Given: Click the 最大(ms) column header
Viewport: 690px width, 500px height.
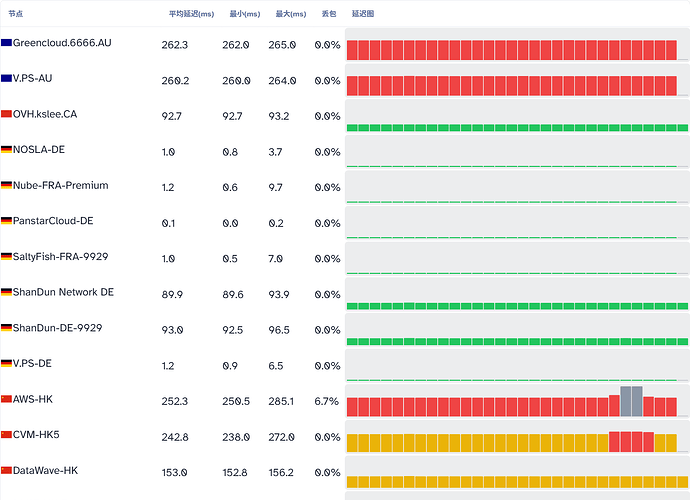Looking at the screenshot, I should click(291, 14).
